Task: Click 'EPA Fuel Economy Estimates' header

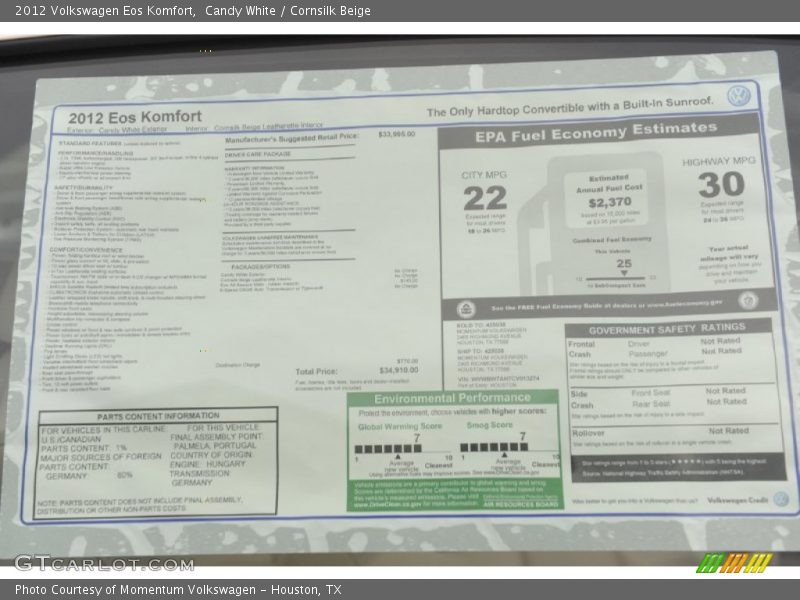Action: tap(596, 132)
